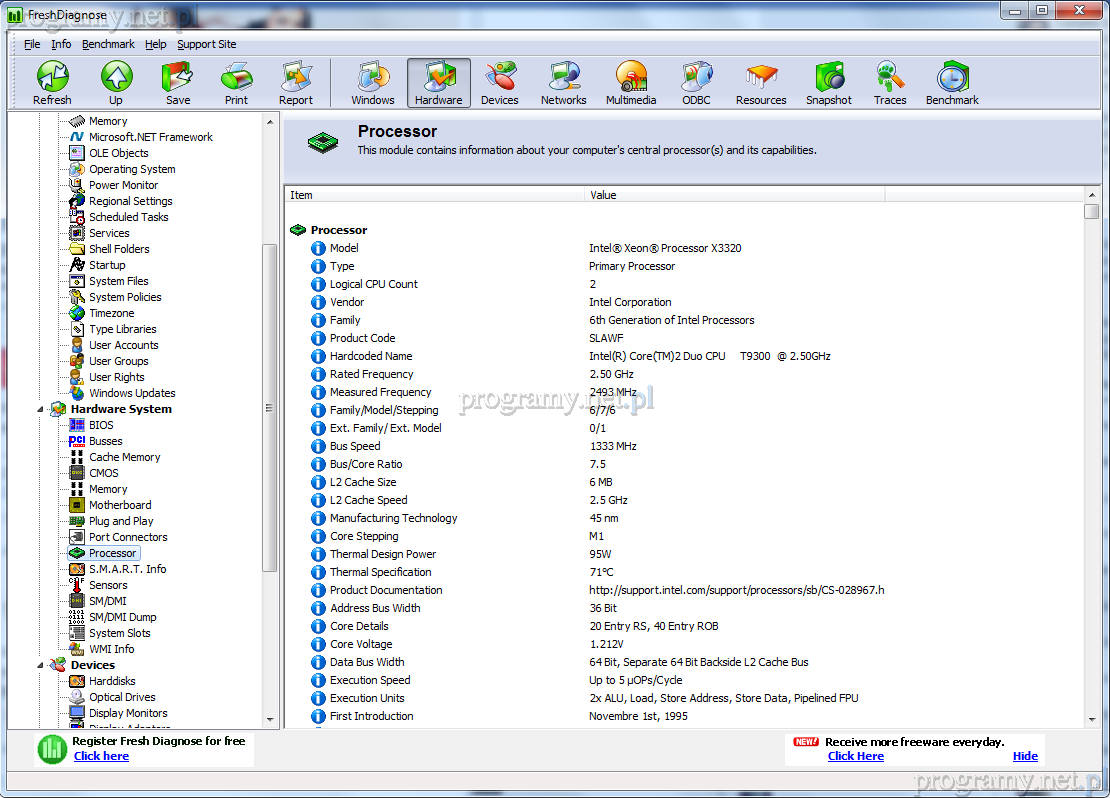Open the Benchmark menu
The height and width of the screenshot is (798, 1110).
tap(108, 44)
